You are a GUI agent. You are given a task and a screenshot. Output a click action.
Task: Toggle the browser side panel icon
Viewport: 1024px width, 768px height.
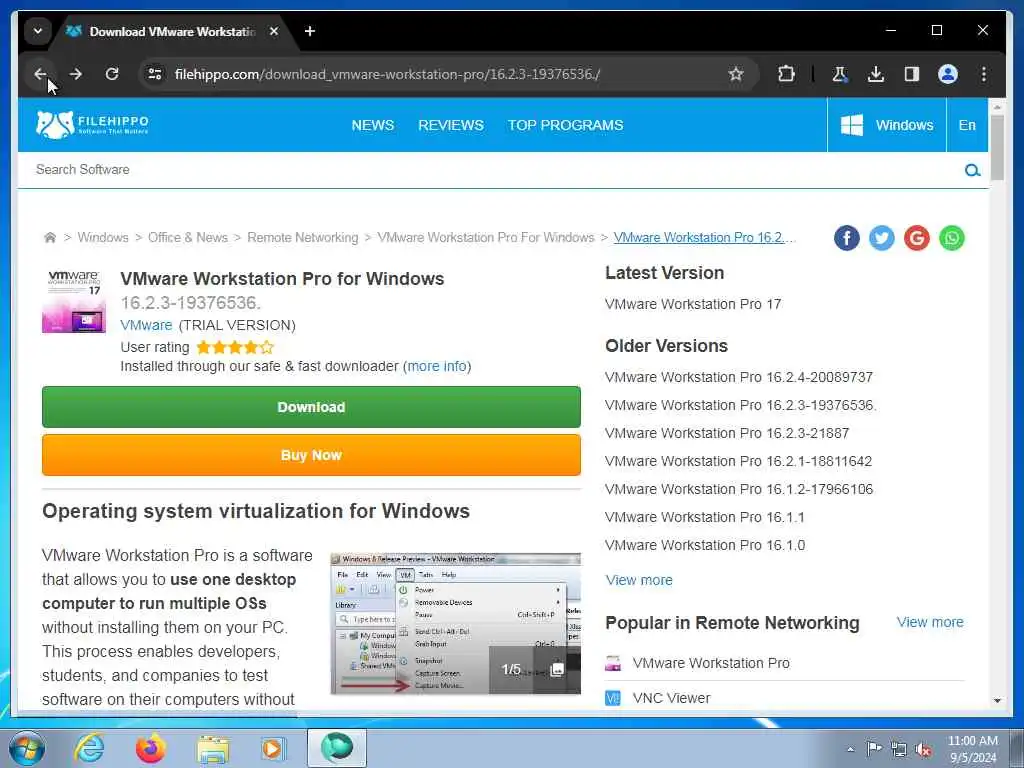click(x=912, y=74)
